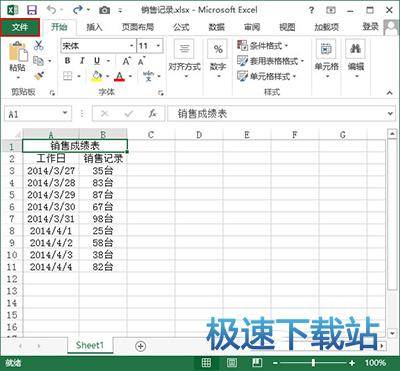400x371 pixels.
Task: Open font group dialog launcher
Action: (161, 93)
